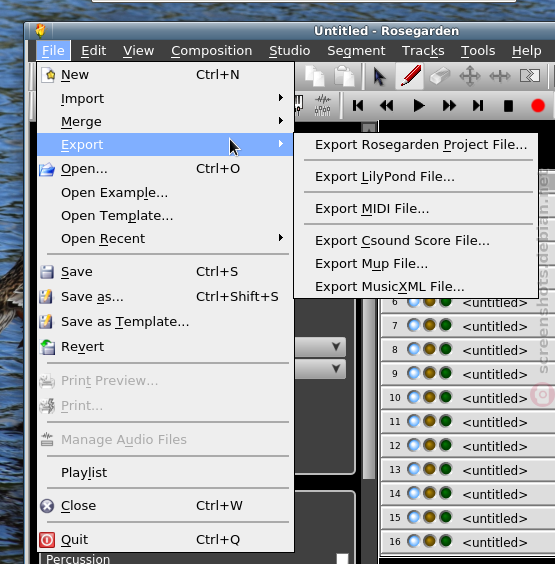
Task: Stop playback with the stop button
Action: click(508, 106)
